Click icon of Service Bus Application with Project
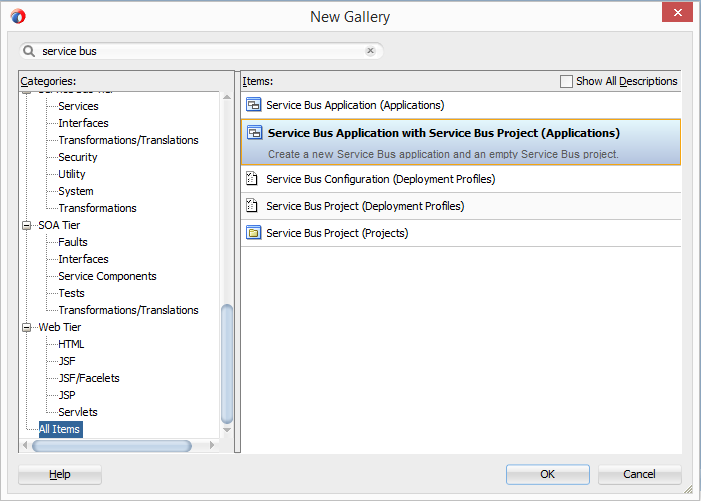 tap(255, 133)
